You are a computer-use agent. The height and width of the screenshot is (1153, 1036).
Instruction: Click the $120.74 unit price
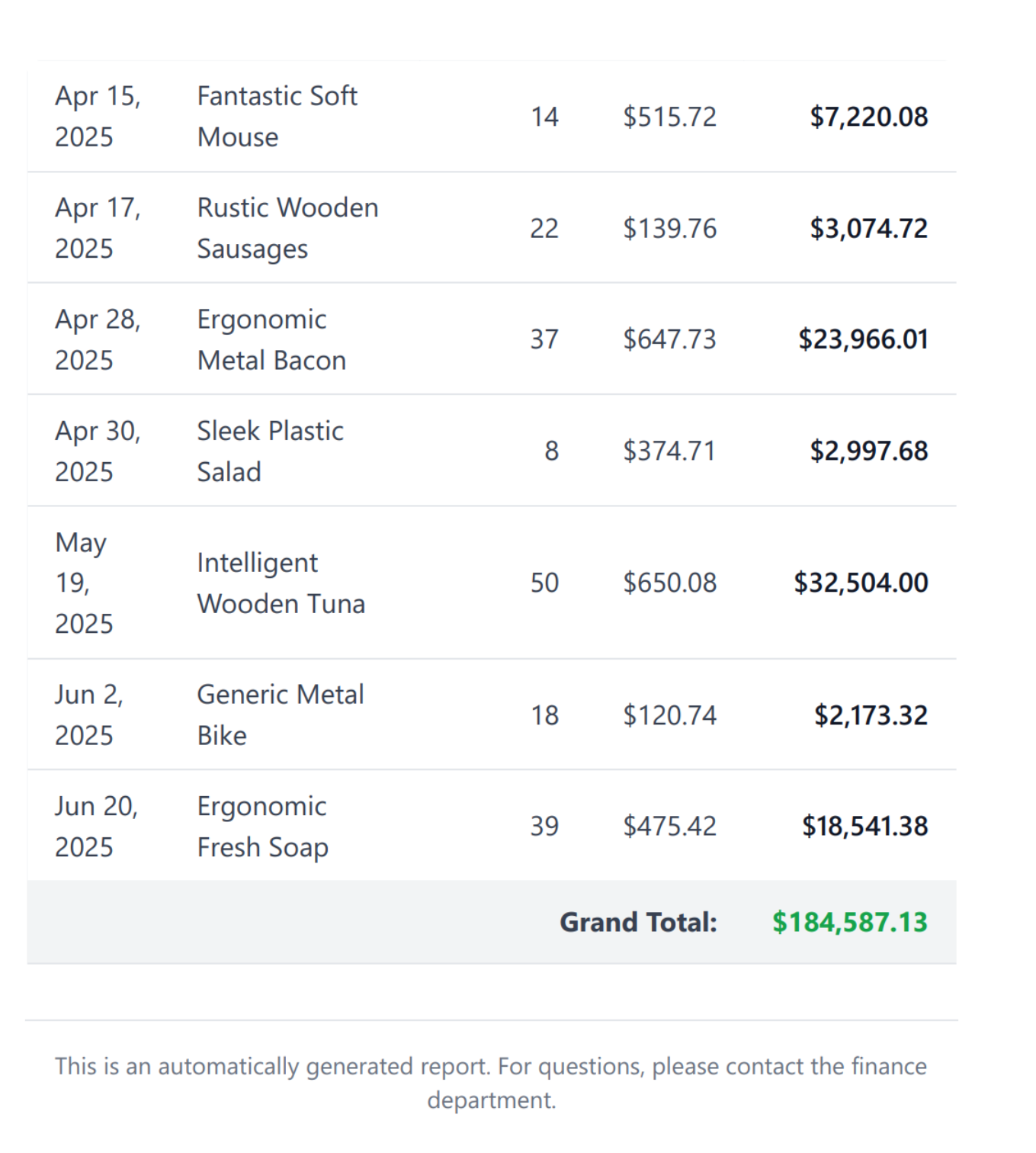pos(670,715)
